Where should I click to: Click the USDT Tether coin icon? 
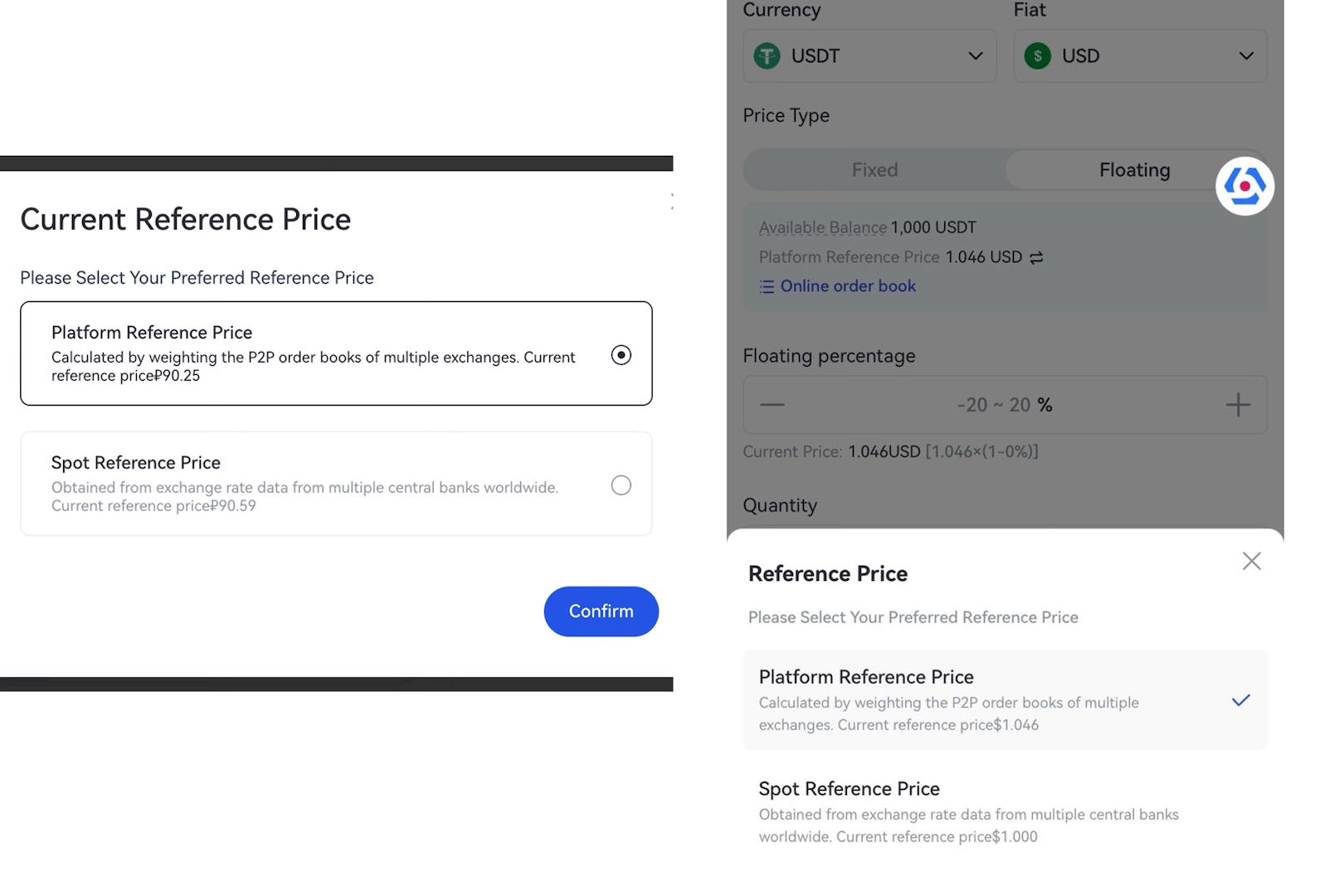(767, 56)
